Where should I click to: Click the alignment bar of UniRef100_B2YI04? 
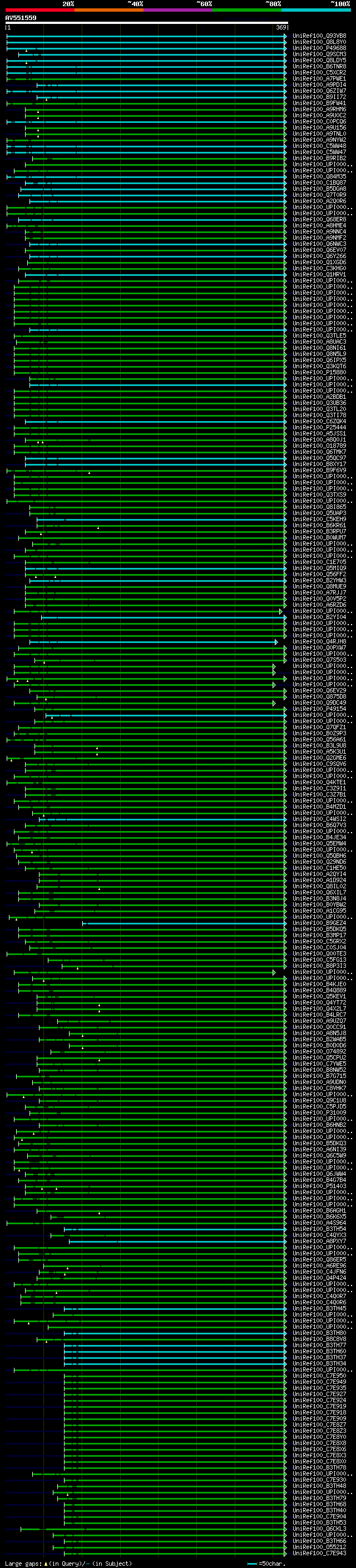point(164,617)
